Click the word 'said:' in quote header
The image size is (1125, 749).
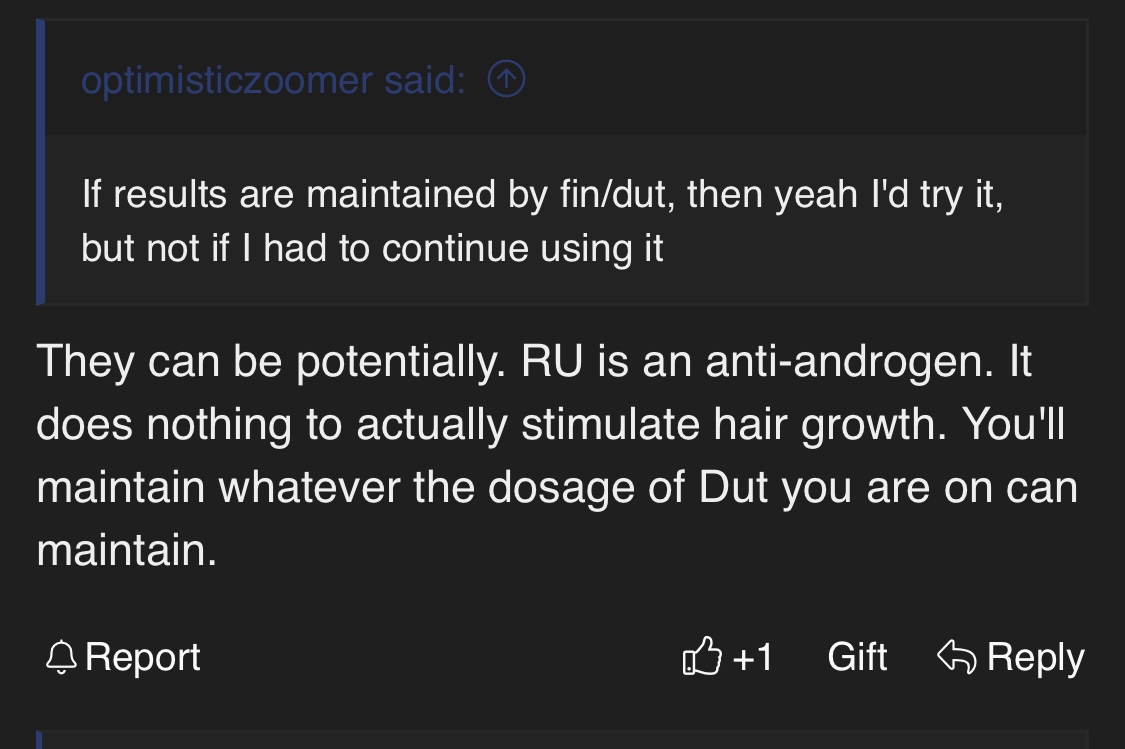pos(425,79)
